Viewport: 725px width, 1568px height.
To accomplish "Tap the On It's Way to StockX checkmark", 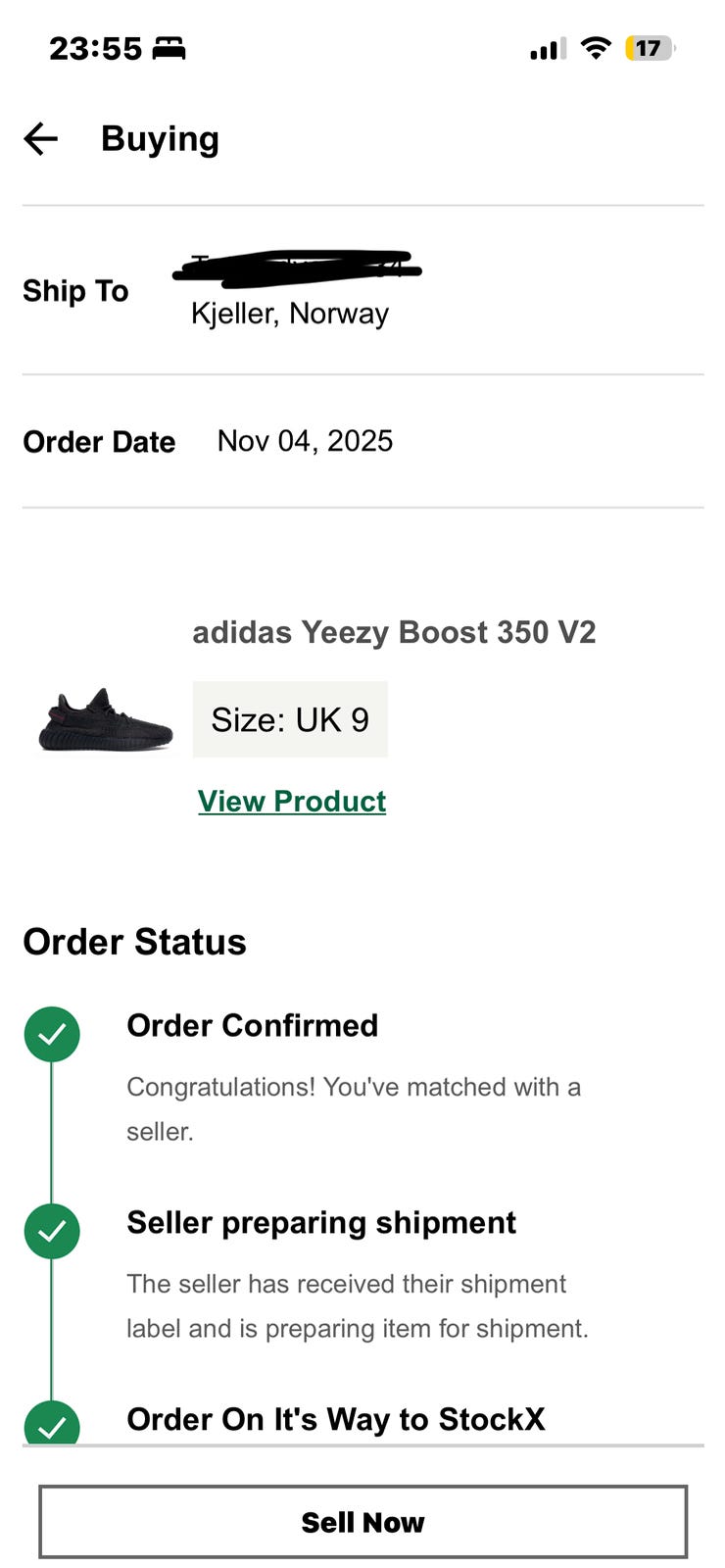I will point(52,1424).
